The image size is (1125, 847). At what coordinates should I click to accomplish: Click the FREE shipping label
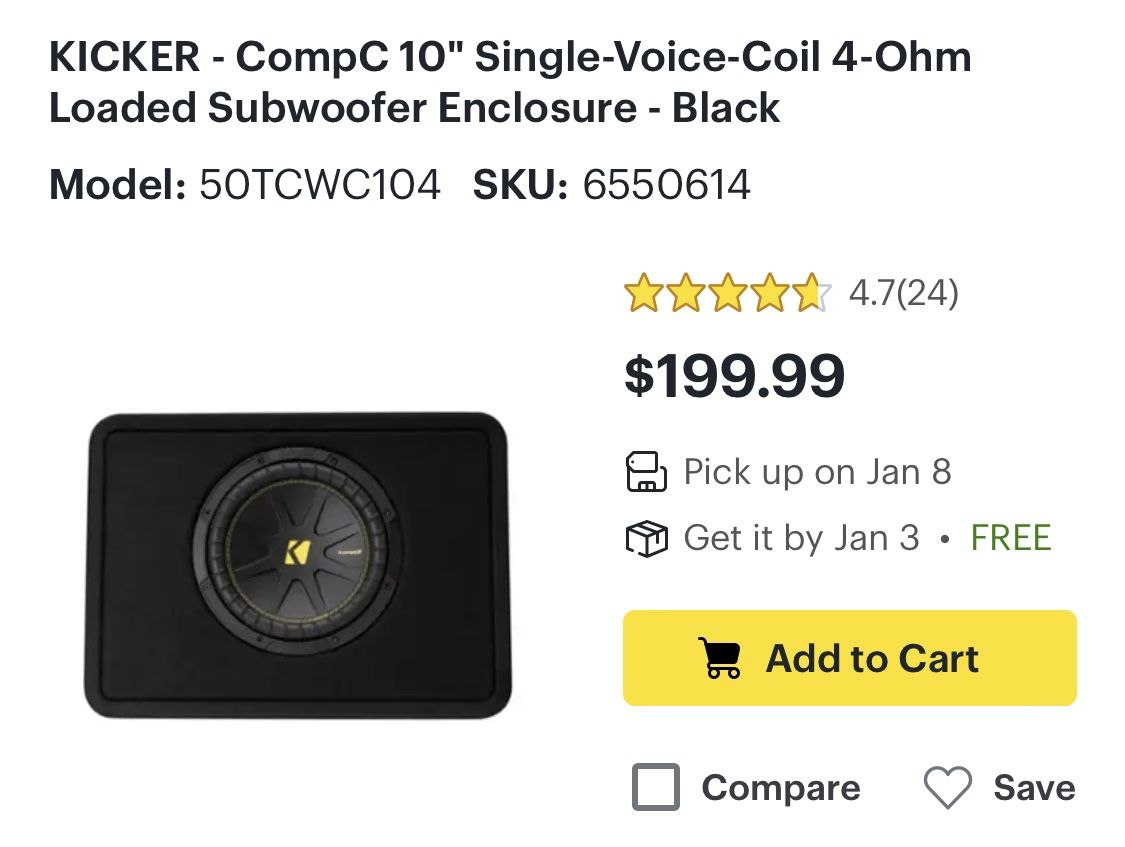(1011, 537)
